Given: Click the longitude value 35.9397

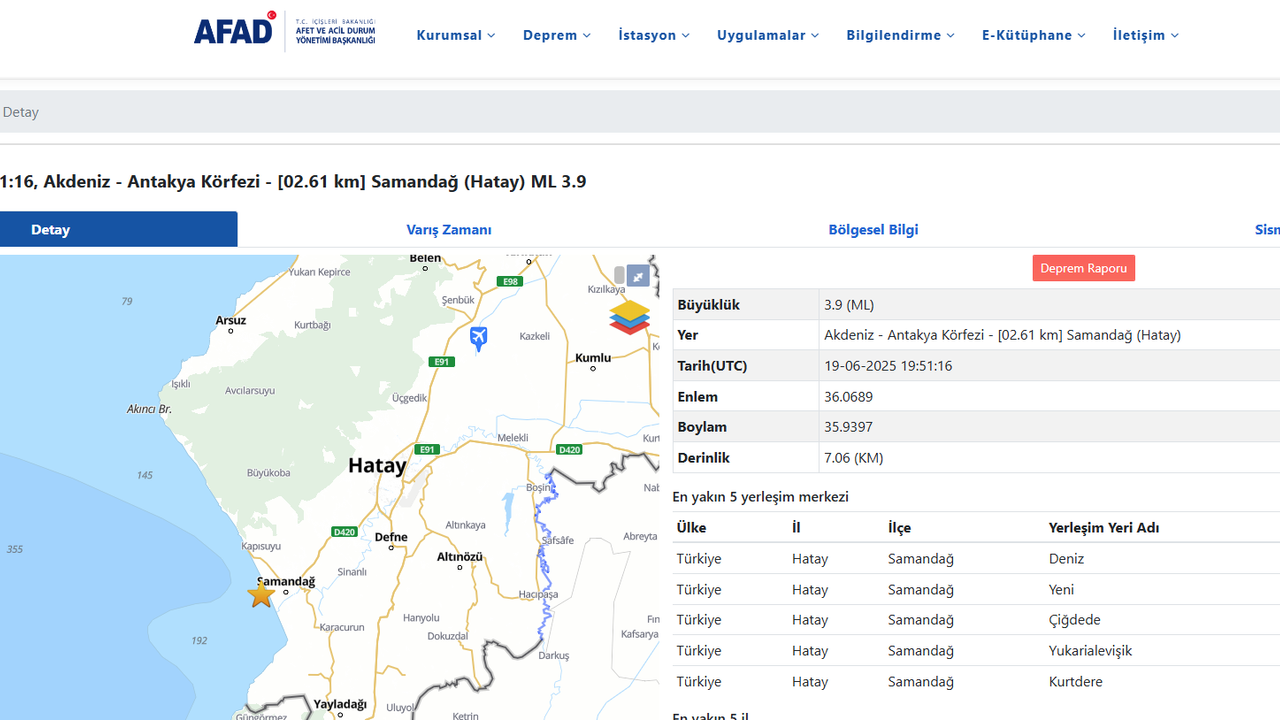Looking at the screenshot, I should 848,427.
